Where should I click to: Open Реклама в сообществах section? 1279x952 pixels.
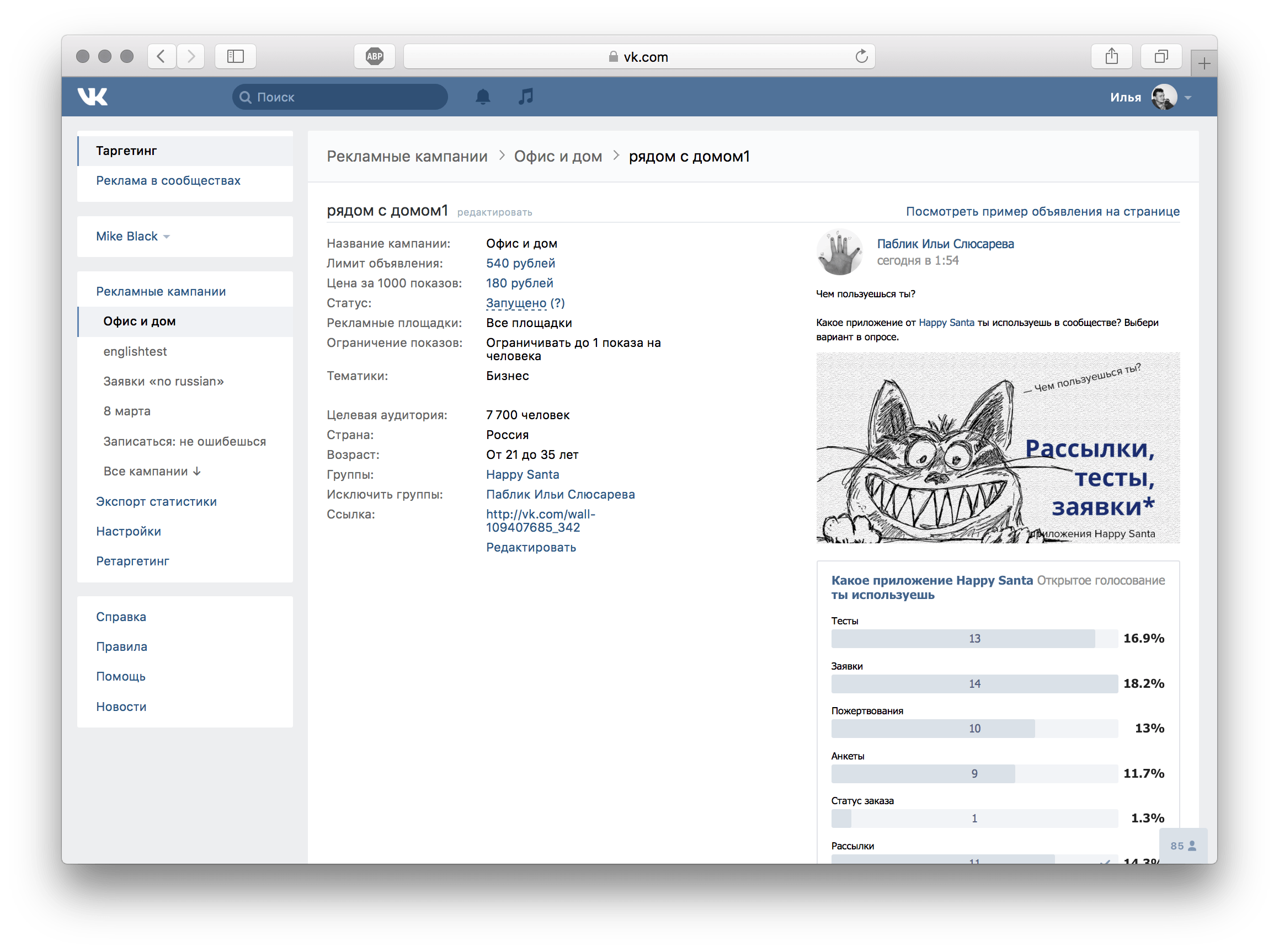[x=168, y=181]
